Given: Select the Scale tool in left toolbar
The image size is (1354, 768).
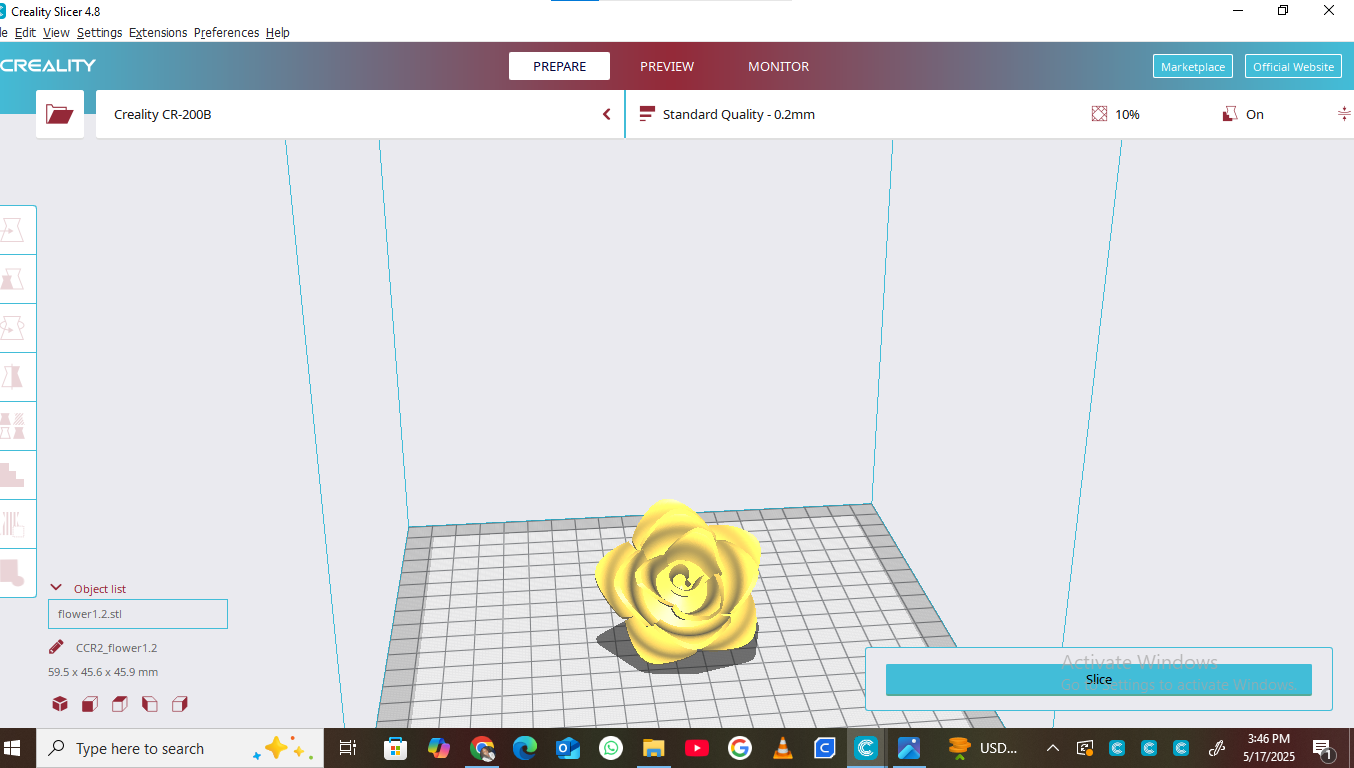Looking at the screenshot, I should [14, 279].
